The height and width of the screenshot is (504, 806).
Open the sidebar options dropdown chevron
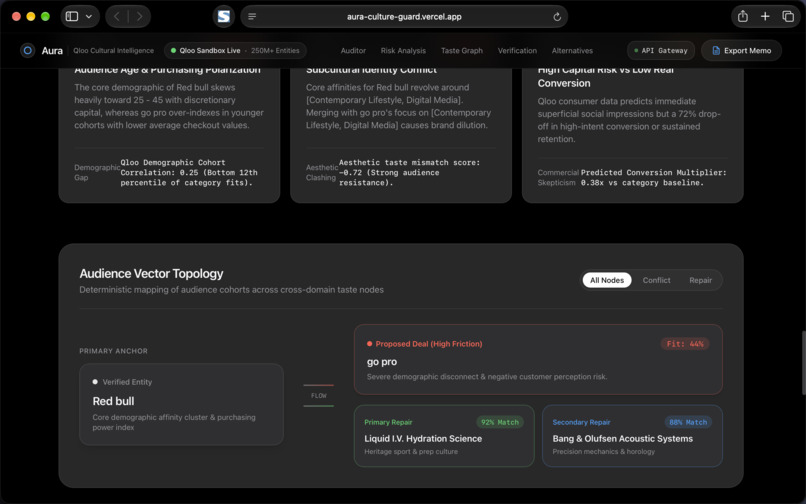tap(89, 16)
